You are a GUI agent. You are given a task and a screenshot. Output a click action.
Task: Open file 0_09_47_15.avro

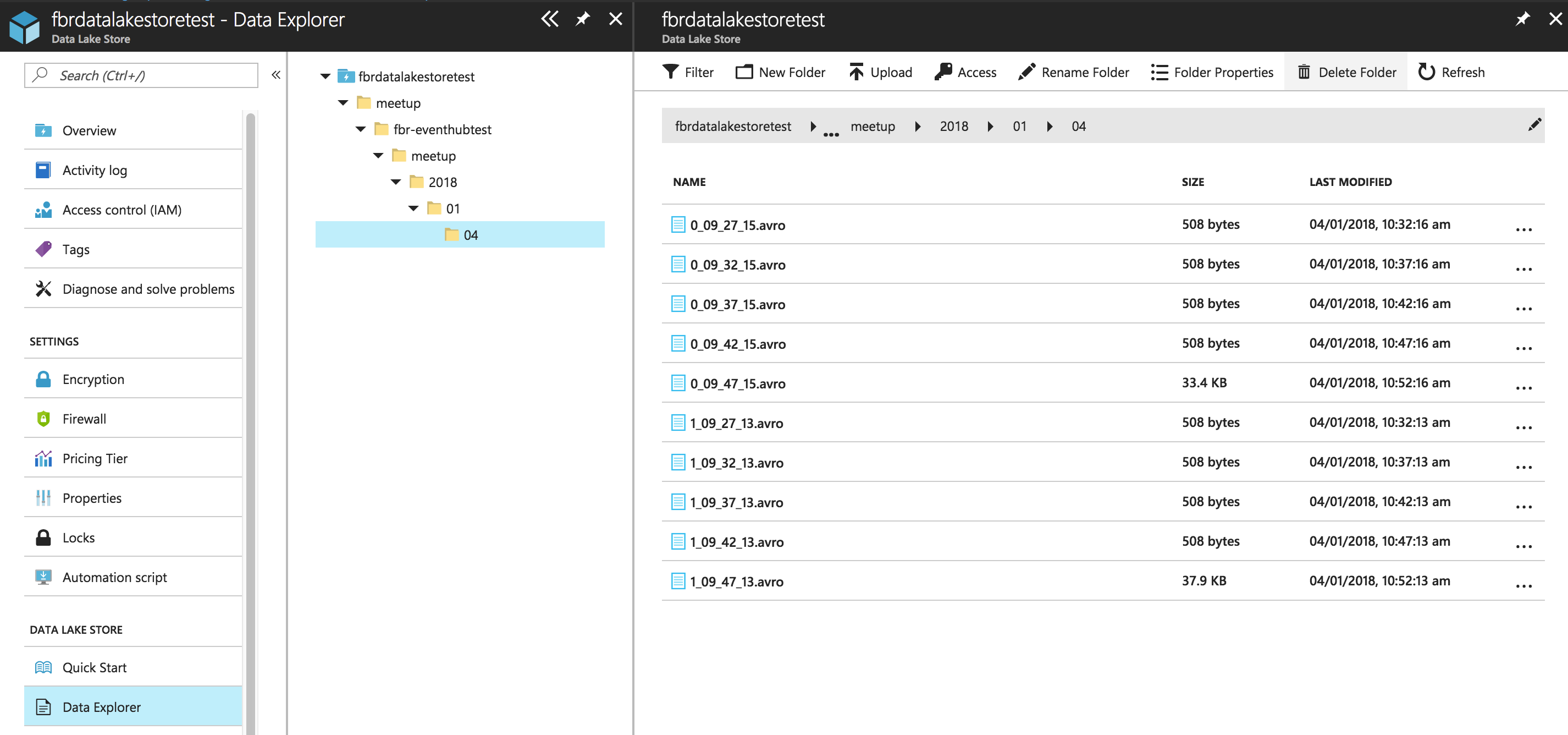coord(737,383)
